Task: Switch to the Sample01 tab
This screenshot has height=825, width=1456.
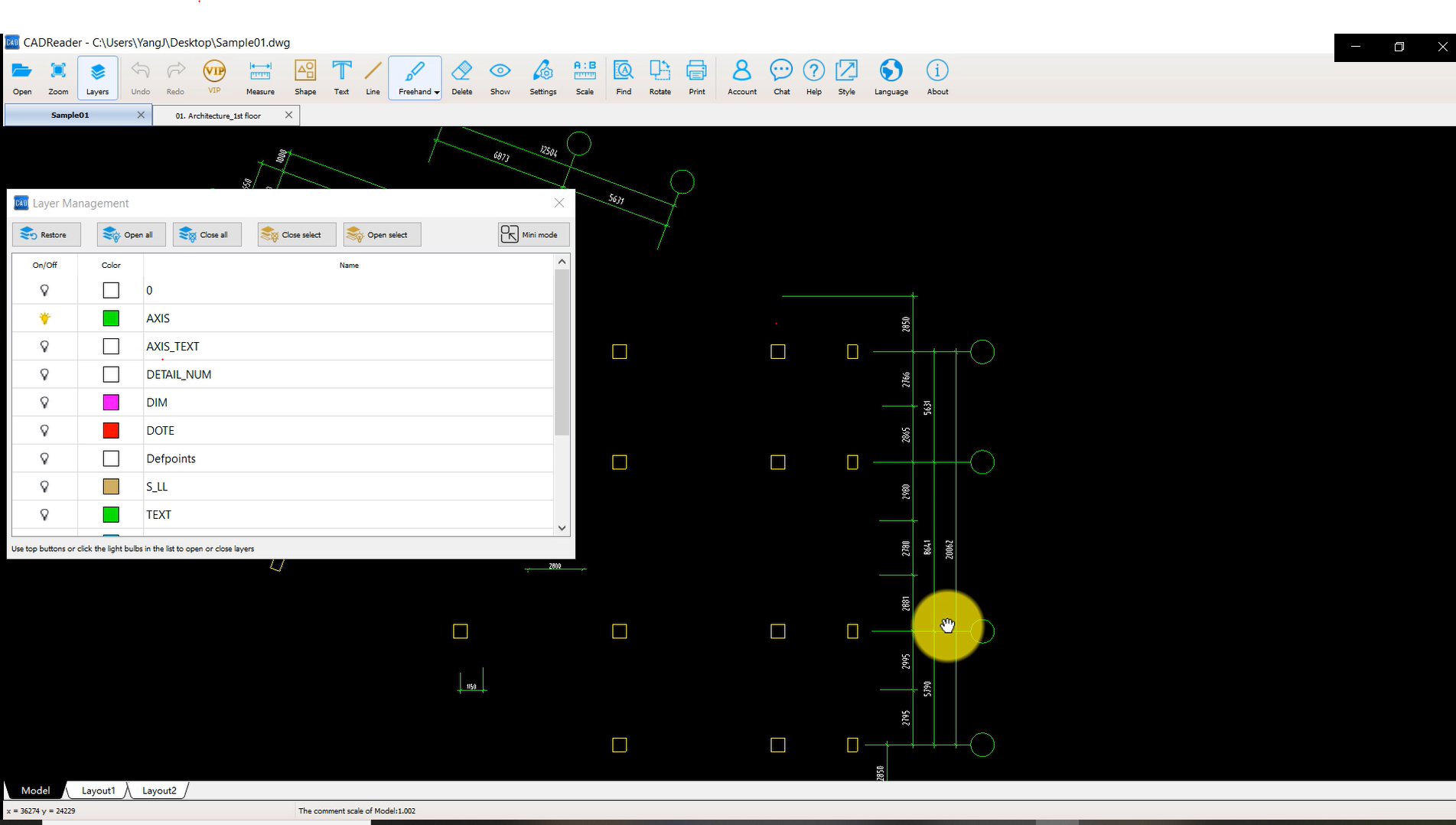Action: point(70,116)
